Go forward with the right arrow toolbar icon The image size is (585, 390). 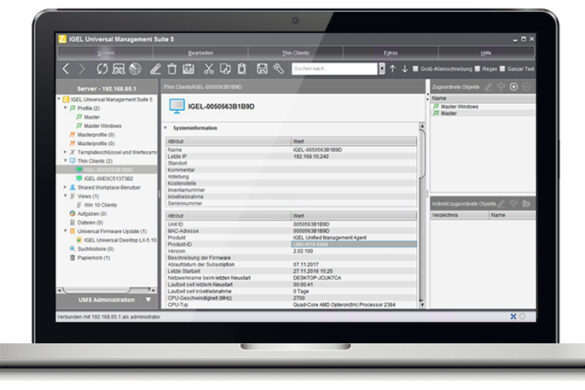(82, 69)
